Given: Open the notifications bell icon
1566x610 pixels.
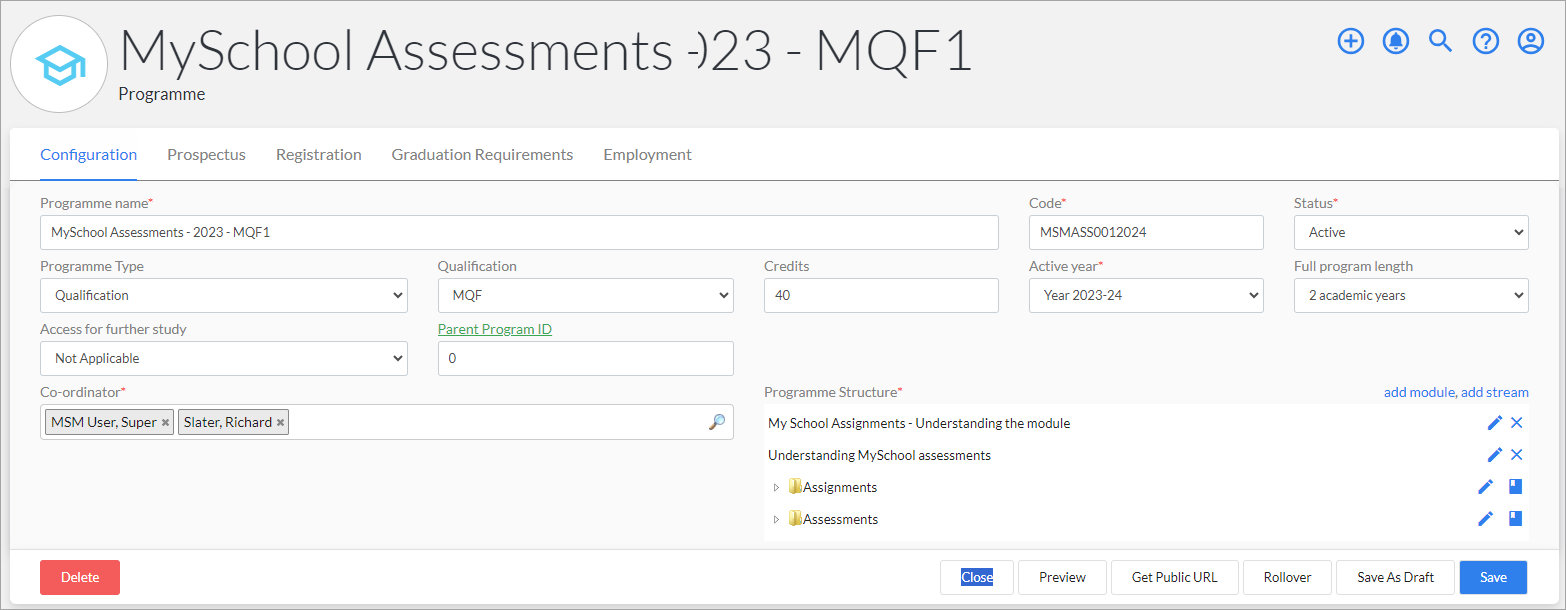Looking at the screenshot, I should pyautogui.click(x=1396, y=41).
